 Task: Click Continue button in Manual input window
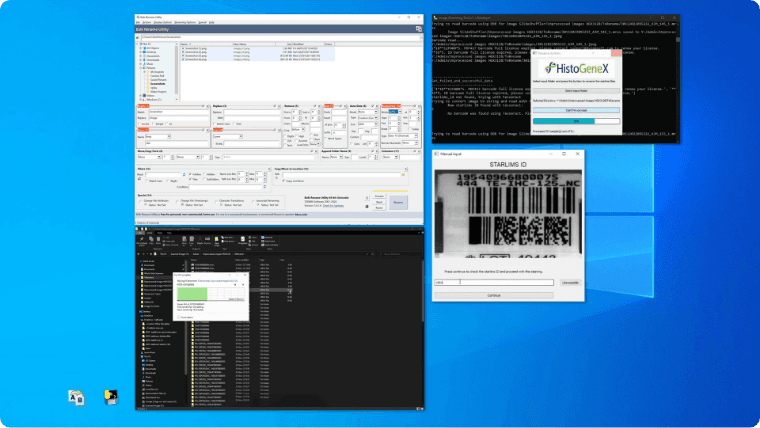(x=493, y=295)
